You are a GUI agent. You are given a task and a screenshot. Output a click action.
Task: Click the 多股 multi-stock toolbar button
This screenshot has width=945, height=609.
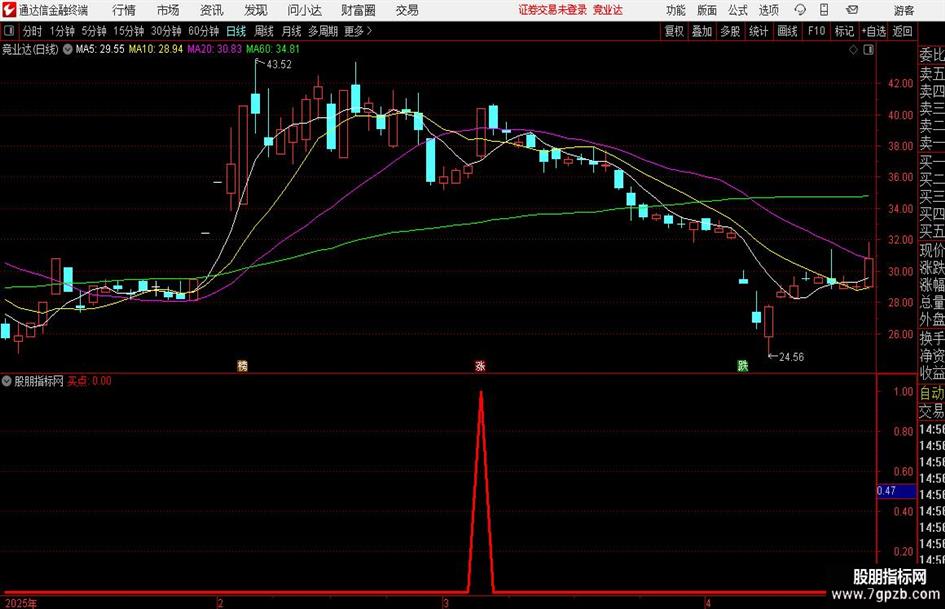click(x=730, y=31)
